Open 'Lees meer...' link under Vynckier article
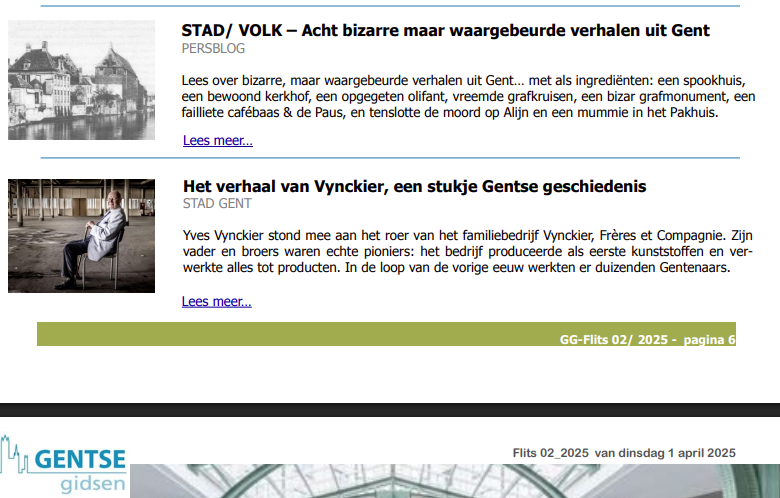 216,301
